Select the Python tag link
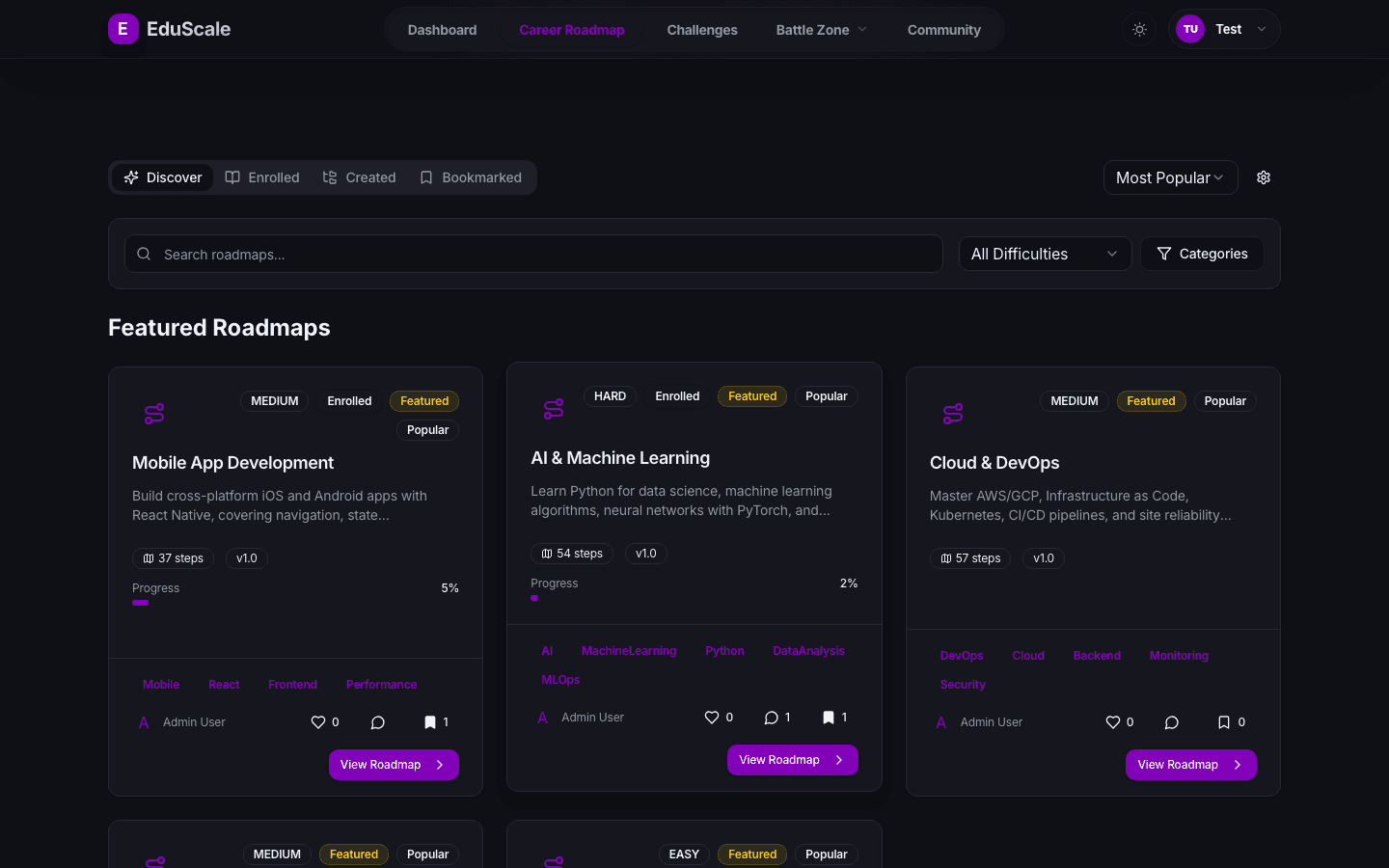Screen dimensions: 1389x868 tap(724, 650)
